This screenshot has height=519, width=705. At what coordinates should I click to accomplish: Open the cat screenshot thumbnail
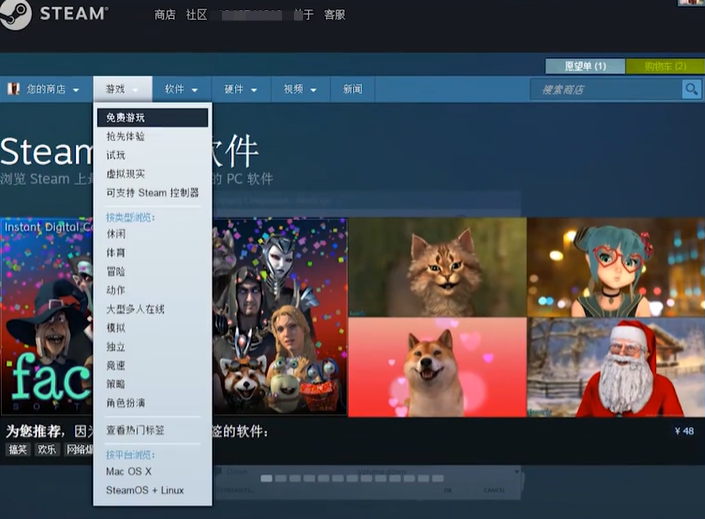click(437, 267)
